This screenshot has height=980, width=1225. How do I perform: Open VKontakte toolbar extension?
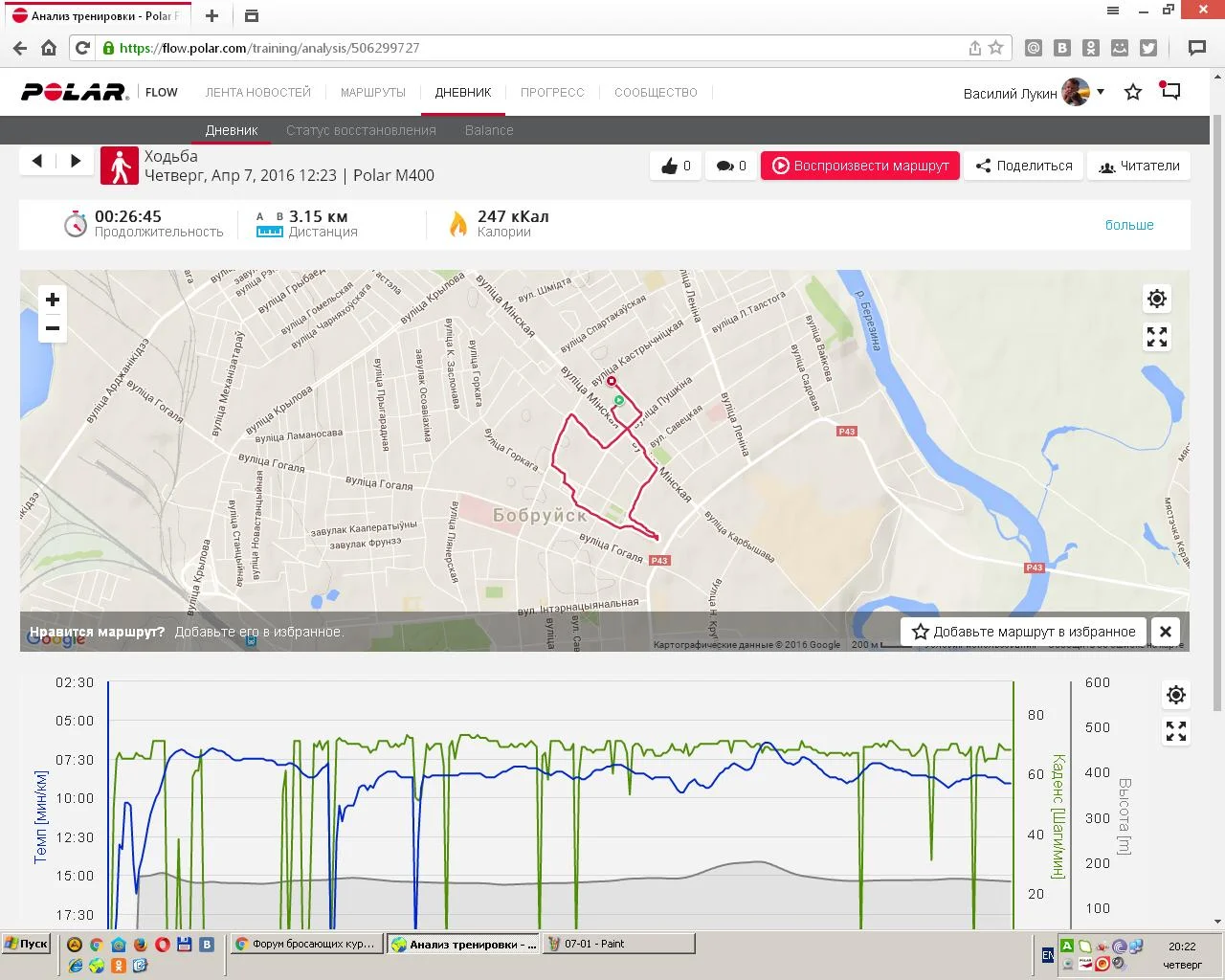coord(1062,48)
